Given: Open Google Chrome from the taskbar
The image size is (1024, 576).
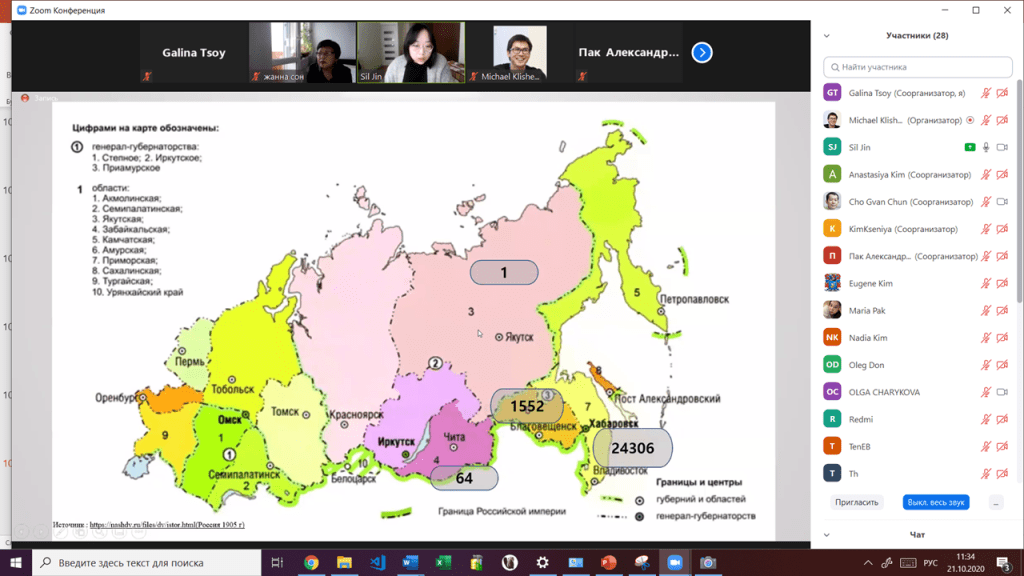Looking at the screenshot, I should pos(311,563).
